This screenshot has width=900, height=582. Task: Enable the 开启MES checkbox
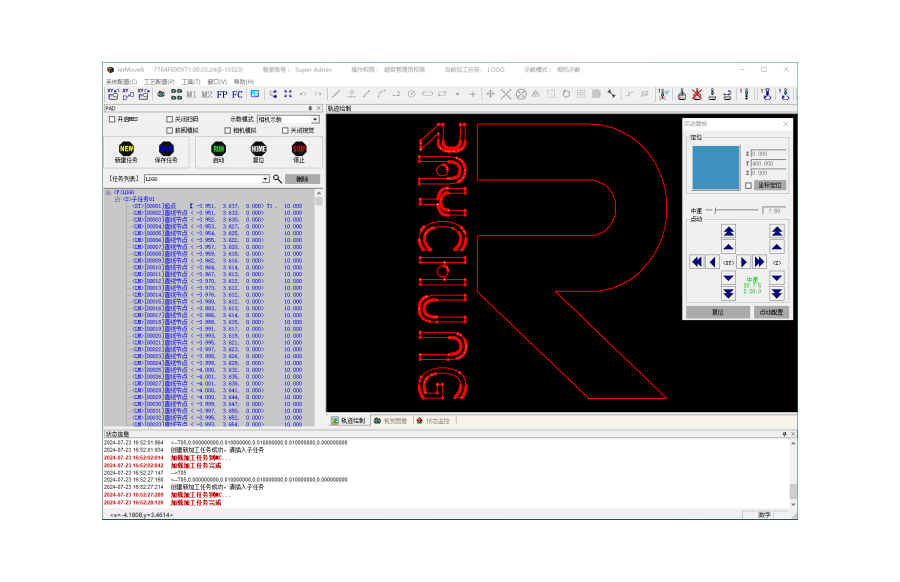tap(112, 118)
